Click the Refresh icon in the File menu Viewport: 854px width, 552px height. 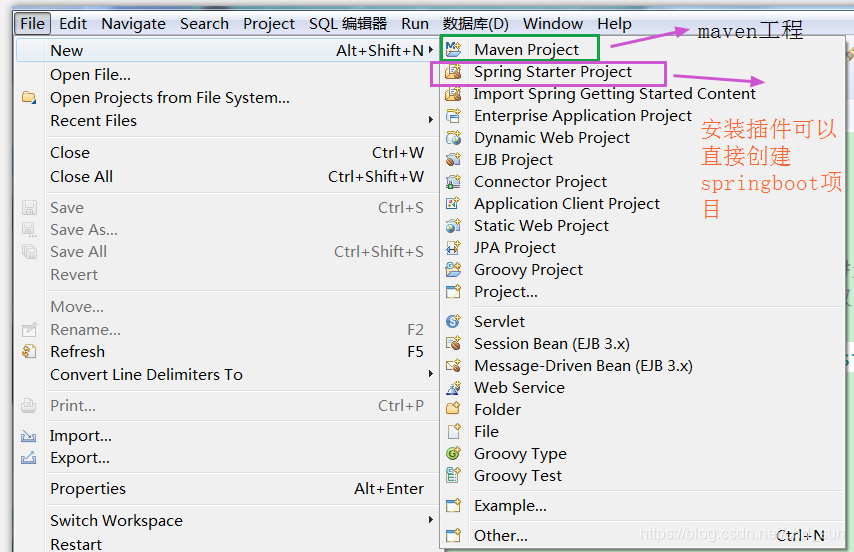[29, 352]
